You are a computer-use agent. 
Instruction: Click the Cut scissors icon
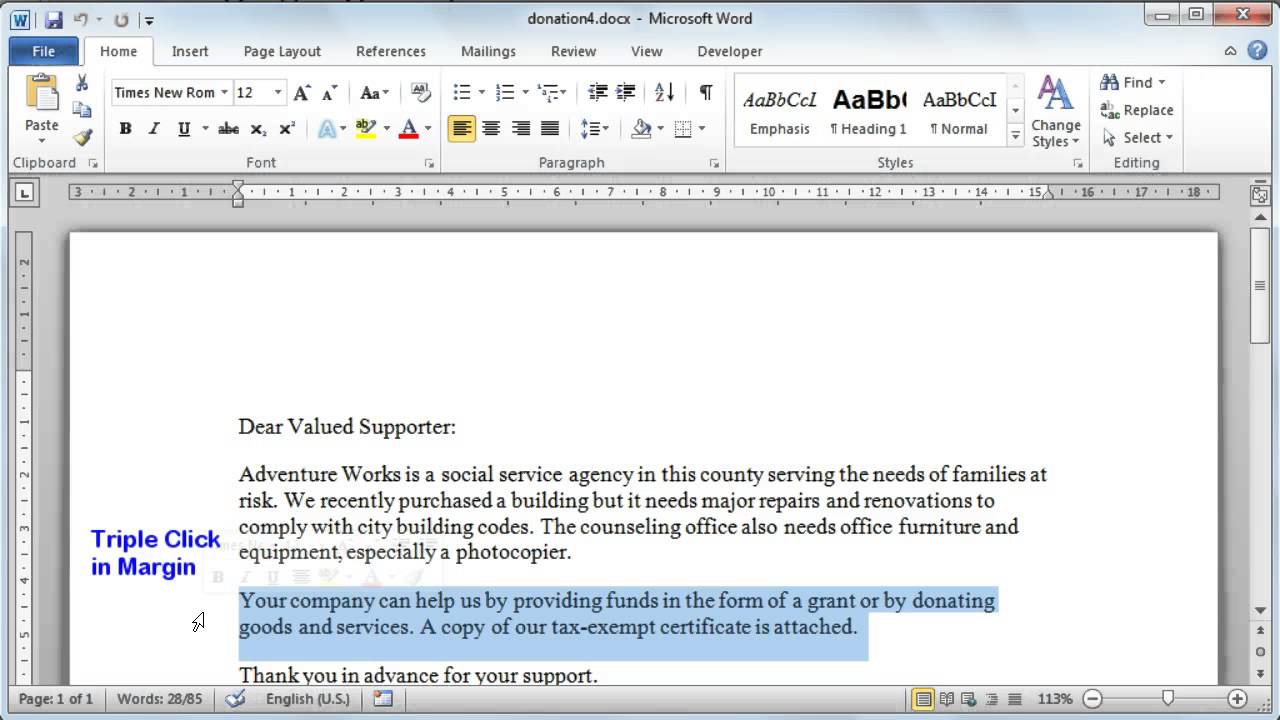(82, 83)
